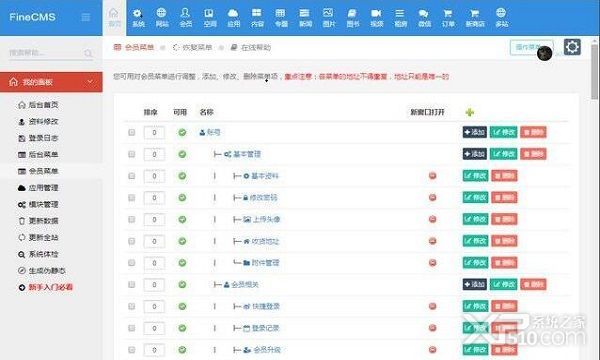This screenshot has height=360, width=600.
Task: Click the FineCMS logo text
Action: tap(32, 17)
